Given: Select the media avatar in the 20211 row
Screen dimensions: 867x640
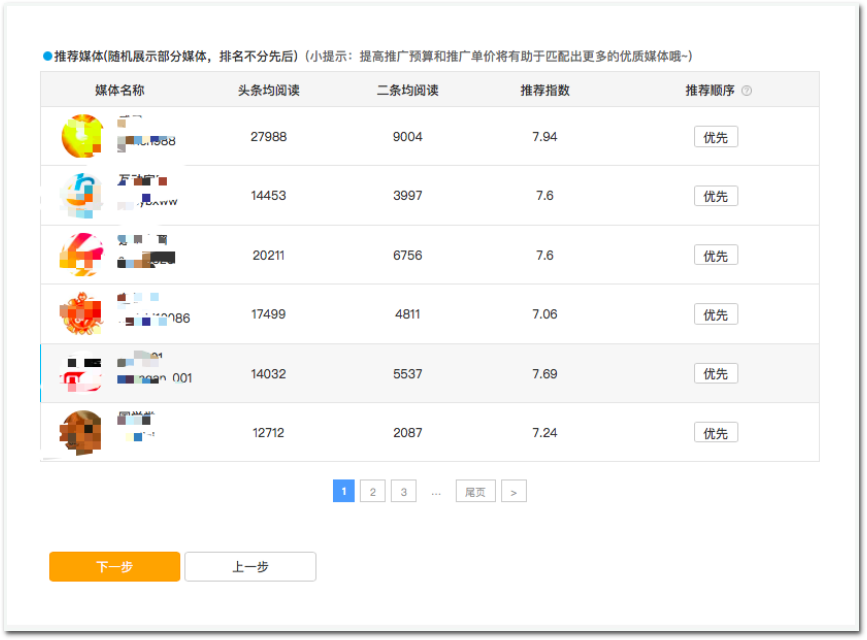Looking at the screenshot, I should pos(82,254).
